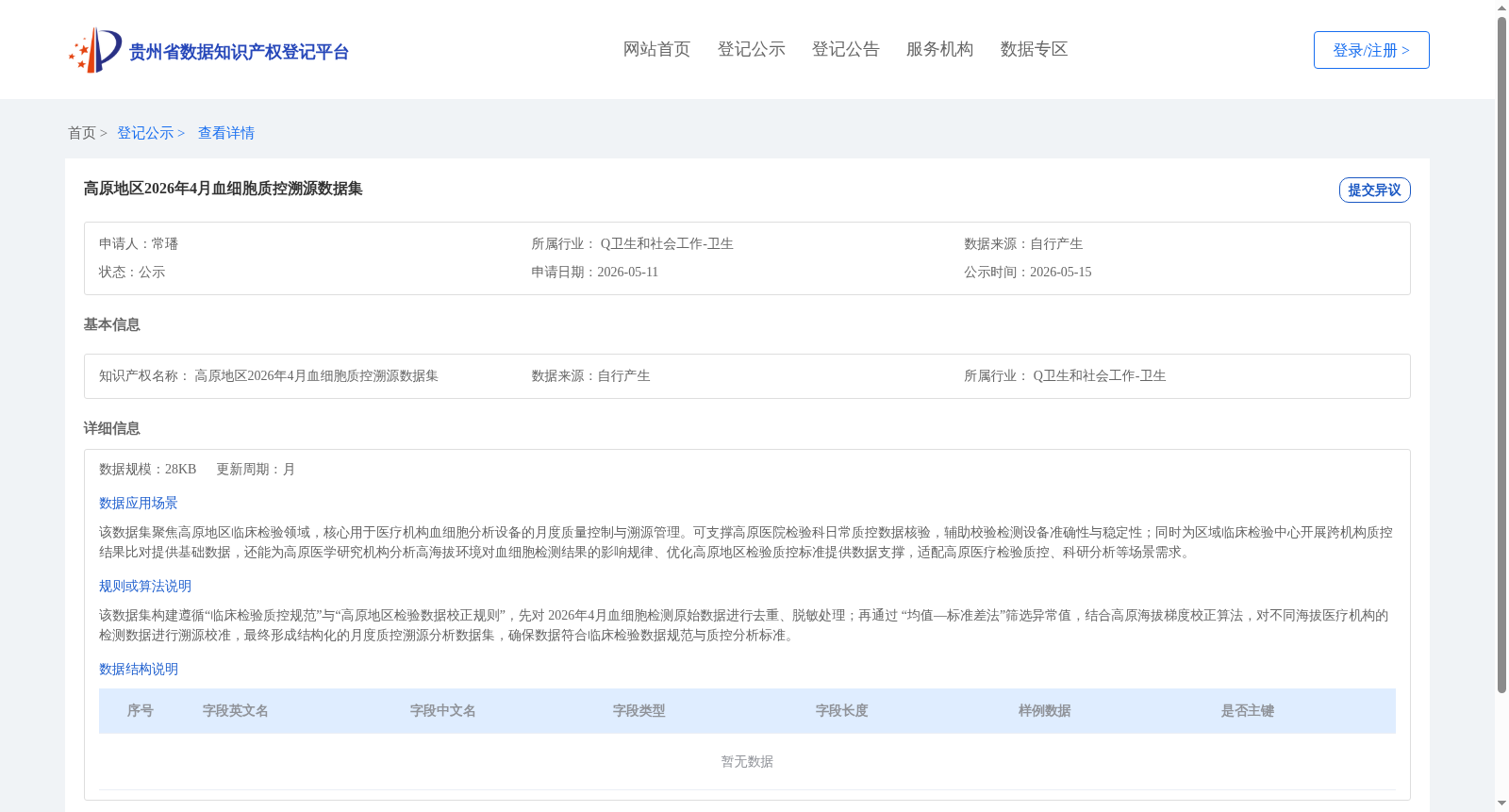Open the 登记公示 navigation menu item
This screenshot has height=812, width=1509.
751,49
